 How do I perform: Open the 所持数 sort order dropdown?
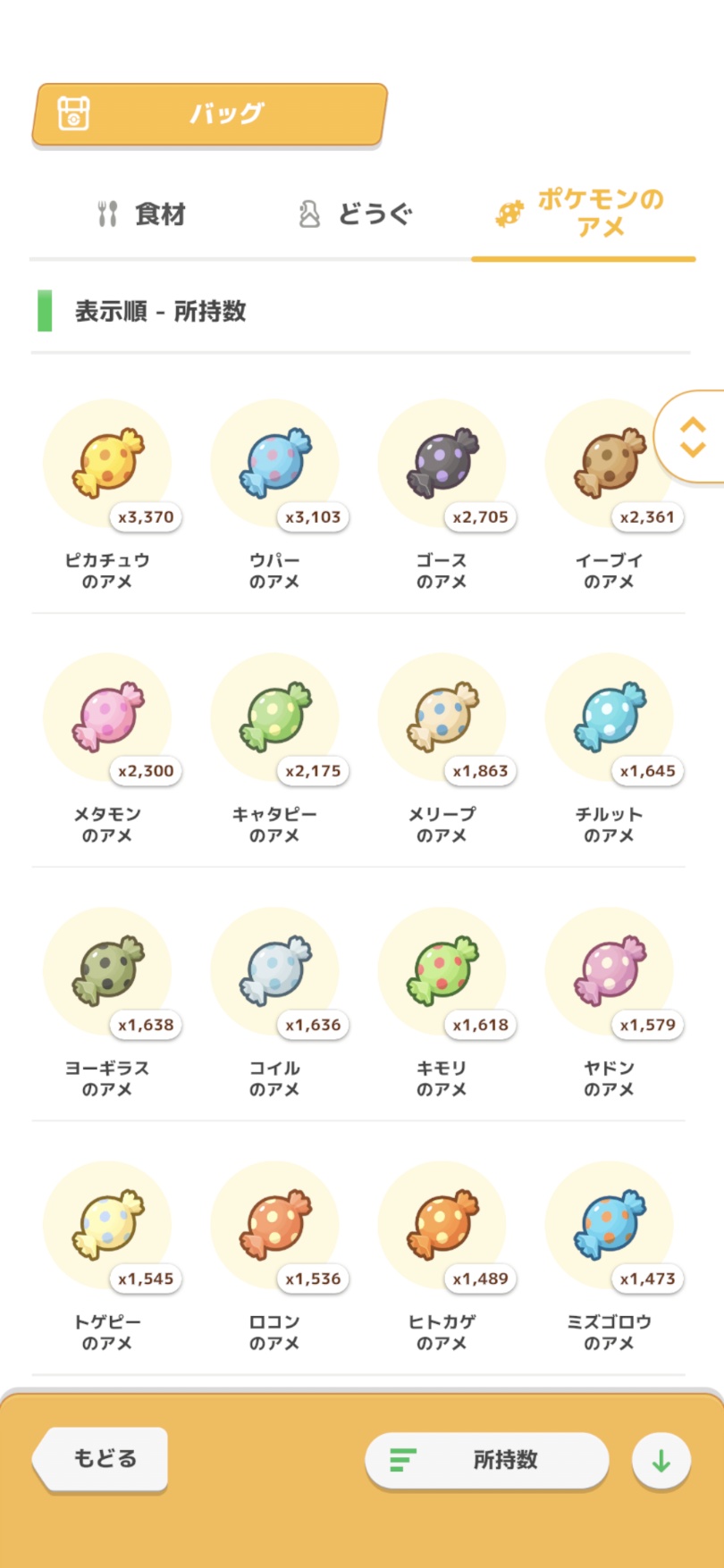pyautogui.click(x=486, y=1460)
